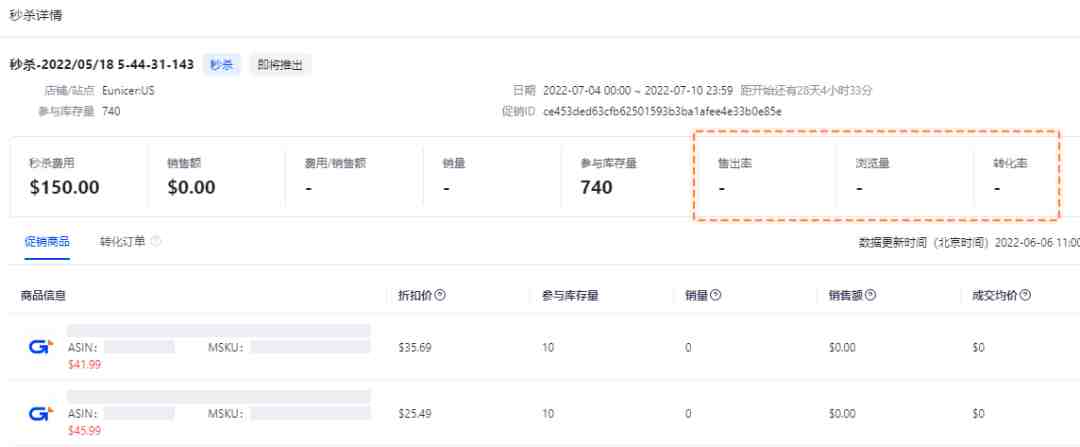The width and height of the screenshot is (1080, 447).
Task: Click the blue 秒杀 tag
Action: [x=221, y=65]
